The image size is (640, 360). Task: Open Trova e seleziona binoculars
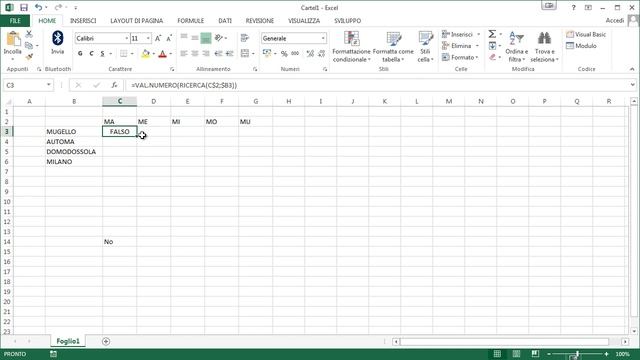tap(544, 47)
